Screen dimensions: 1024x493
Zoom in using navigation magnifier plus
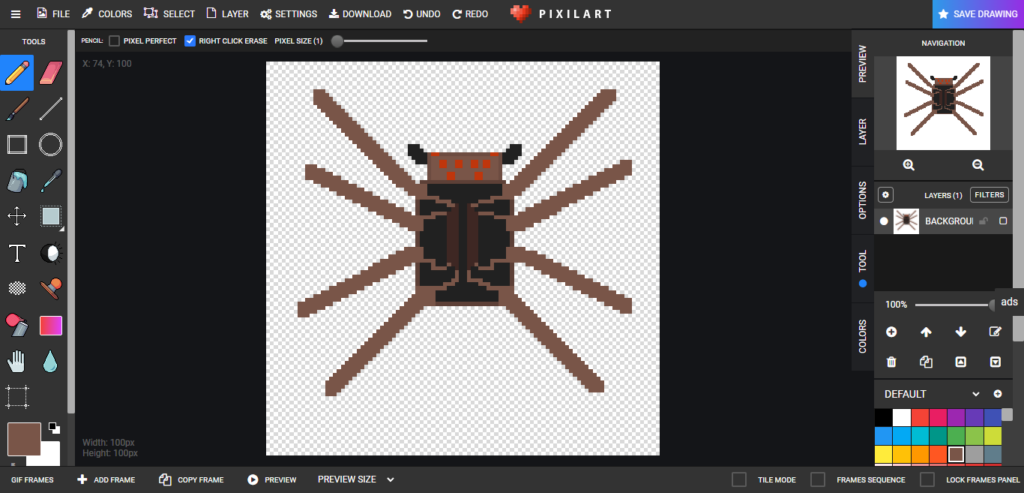[x=908, y=165]
